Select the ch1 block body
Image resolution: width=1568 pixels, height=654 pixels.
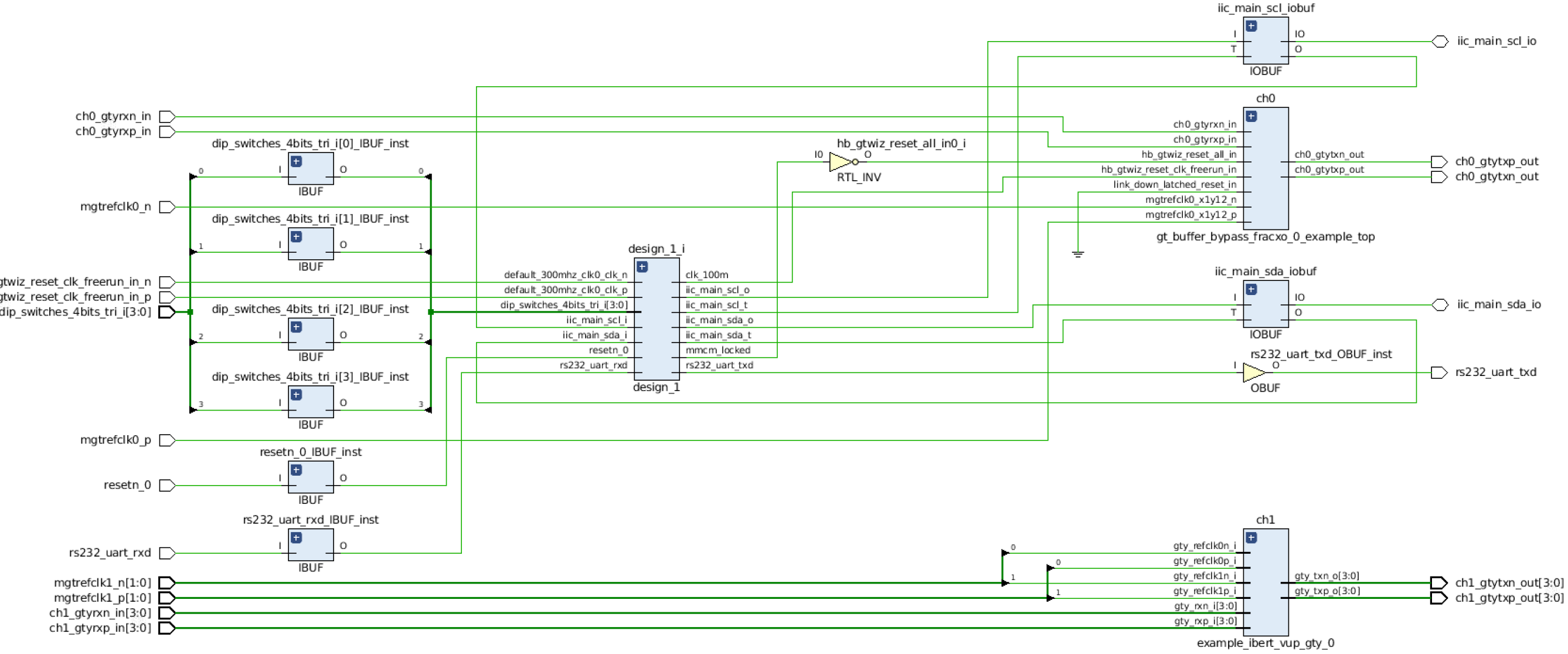point(1266,582)
